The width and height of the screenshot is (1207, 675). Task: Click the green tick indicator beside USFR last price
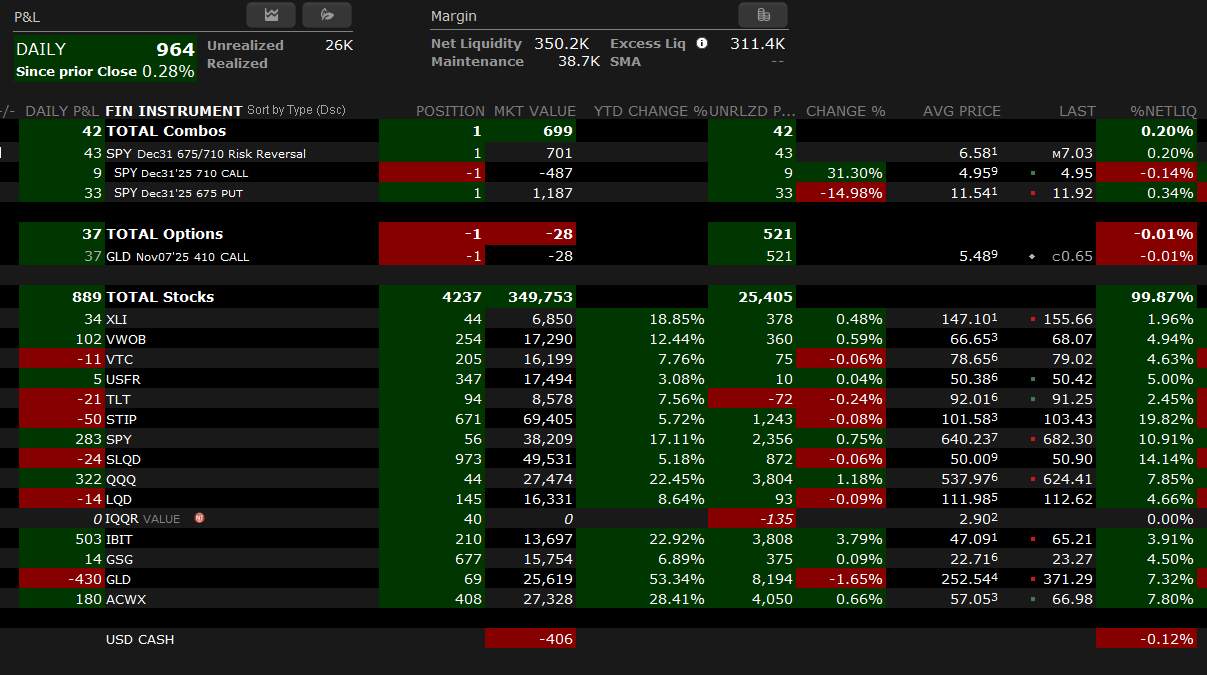click(x=1032, y=379)
